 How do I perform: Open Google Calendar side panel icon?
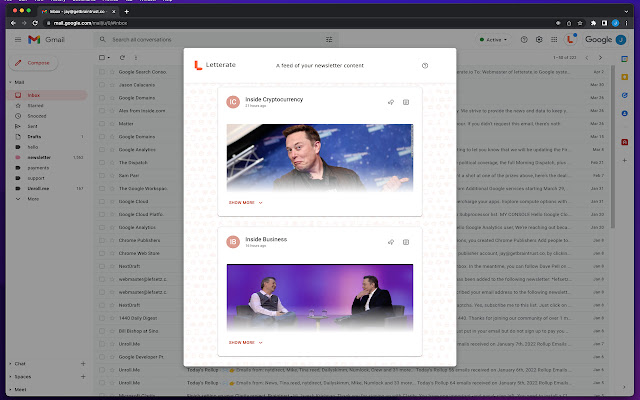click(624, 59)
